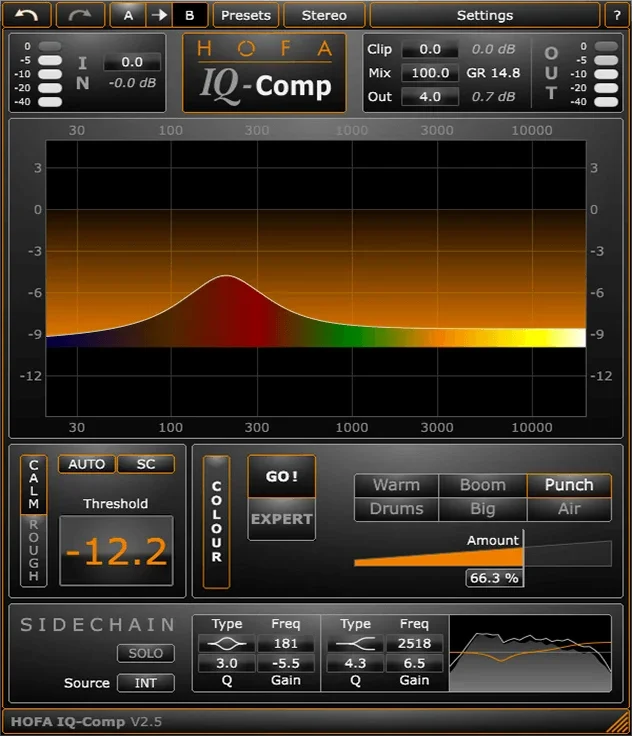Click the output level meter
This screenshot has width=632, height=736.
[606, 74]
